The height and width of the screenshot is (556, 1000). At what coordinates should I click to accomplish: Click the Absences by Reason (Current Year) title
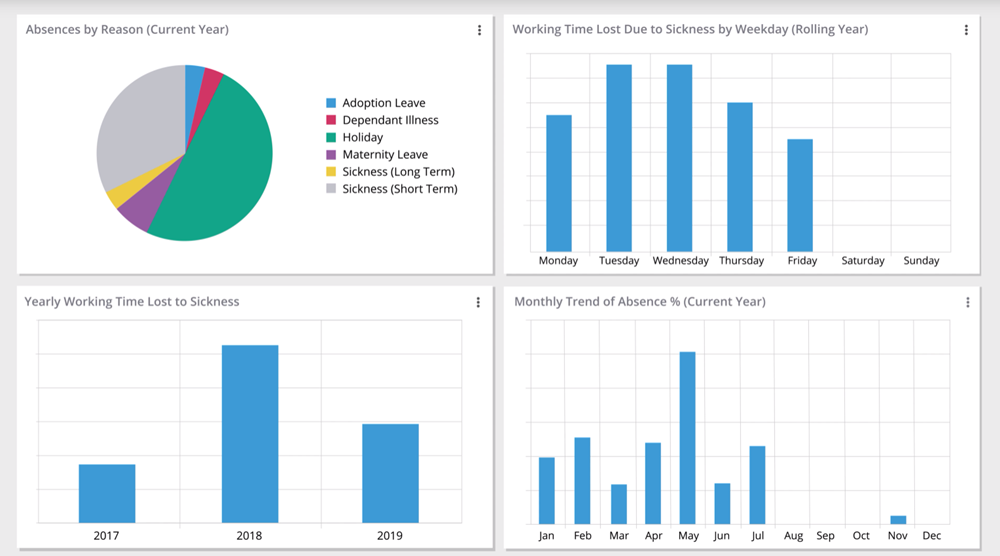pos(127,29)
